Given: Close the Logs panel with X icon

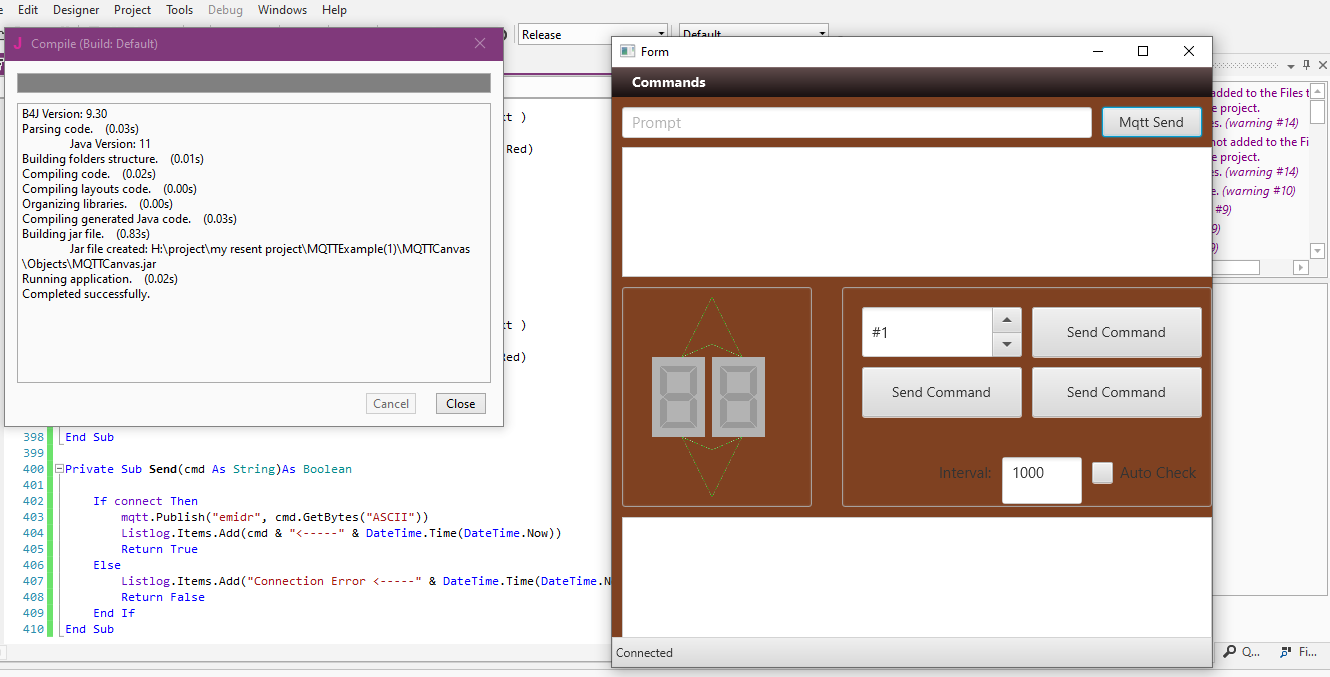Looking at the screenshot, I should point(1322,65).
